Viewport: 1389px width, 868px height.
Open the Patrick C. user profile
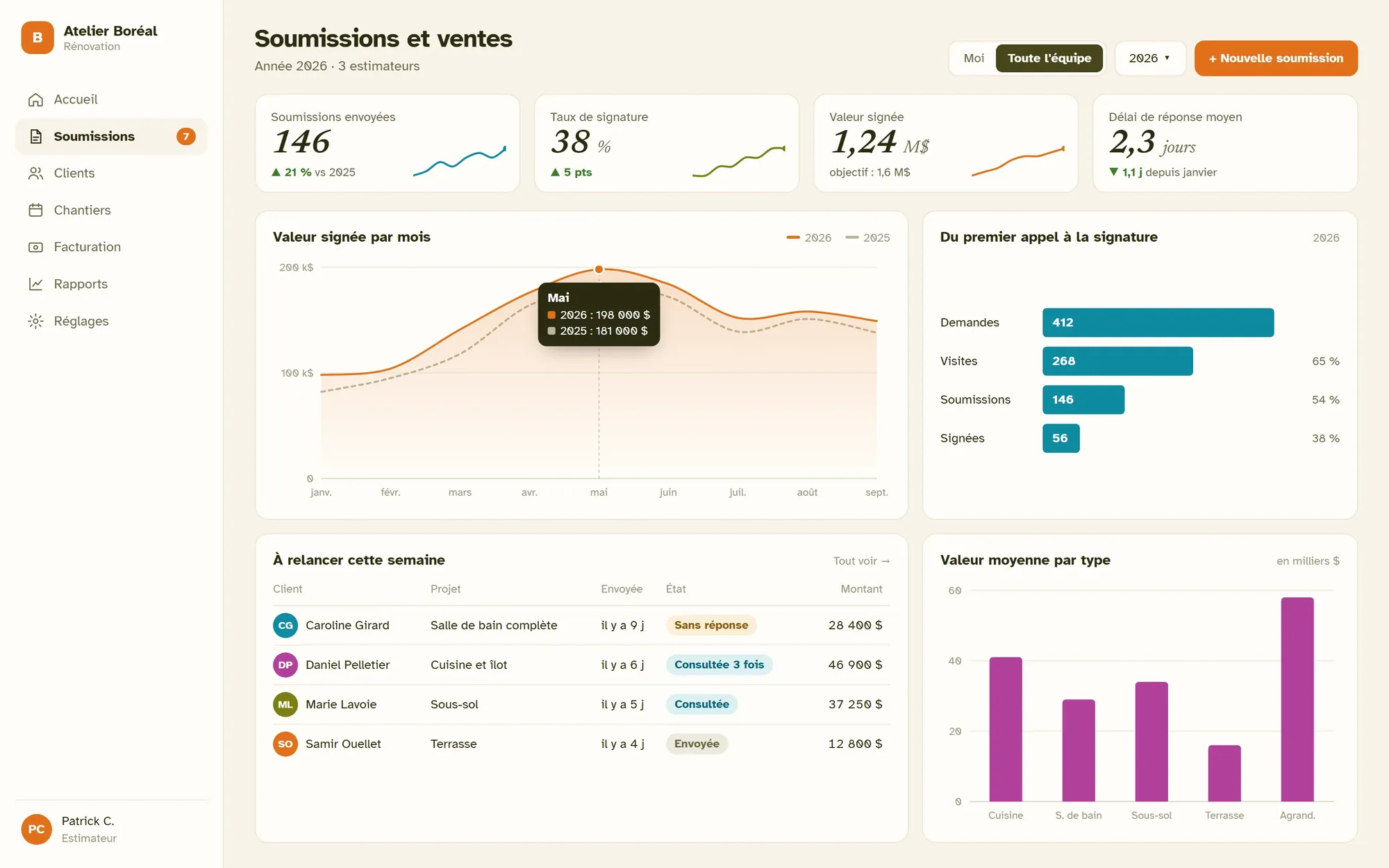coord(111,829)
